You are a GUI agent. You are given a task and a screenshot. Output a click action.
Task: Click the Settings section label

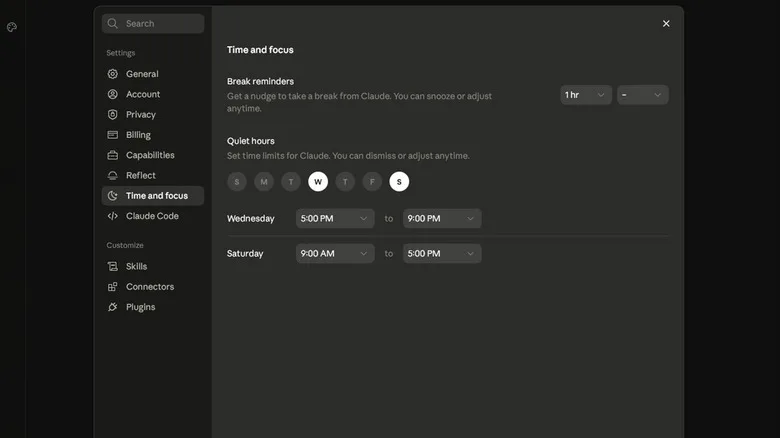(x=121, y=53)
